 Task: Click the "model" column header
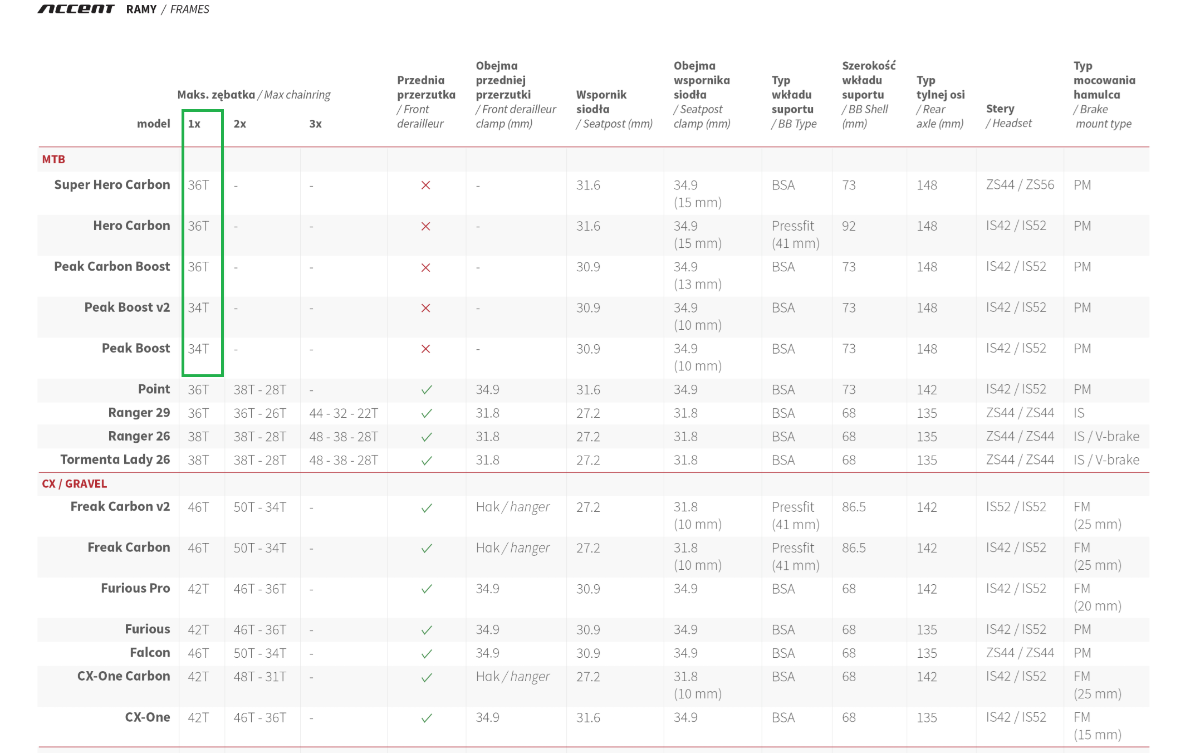tap(154, 124)
